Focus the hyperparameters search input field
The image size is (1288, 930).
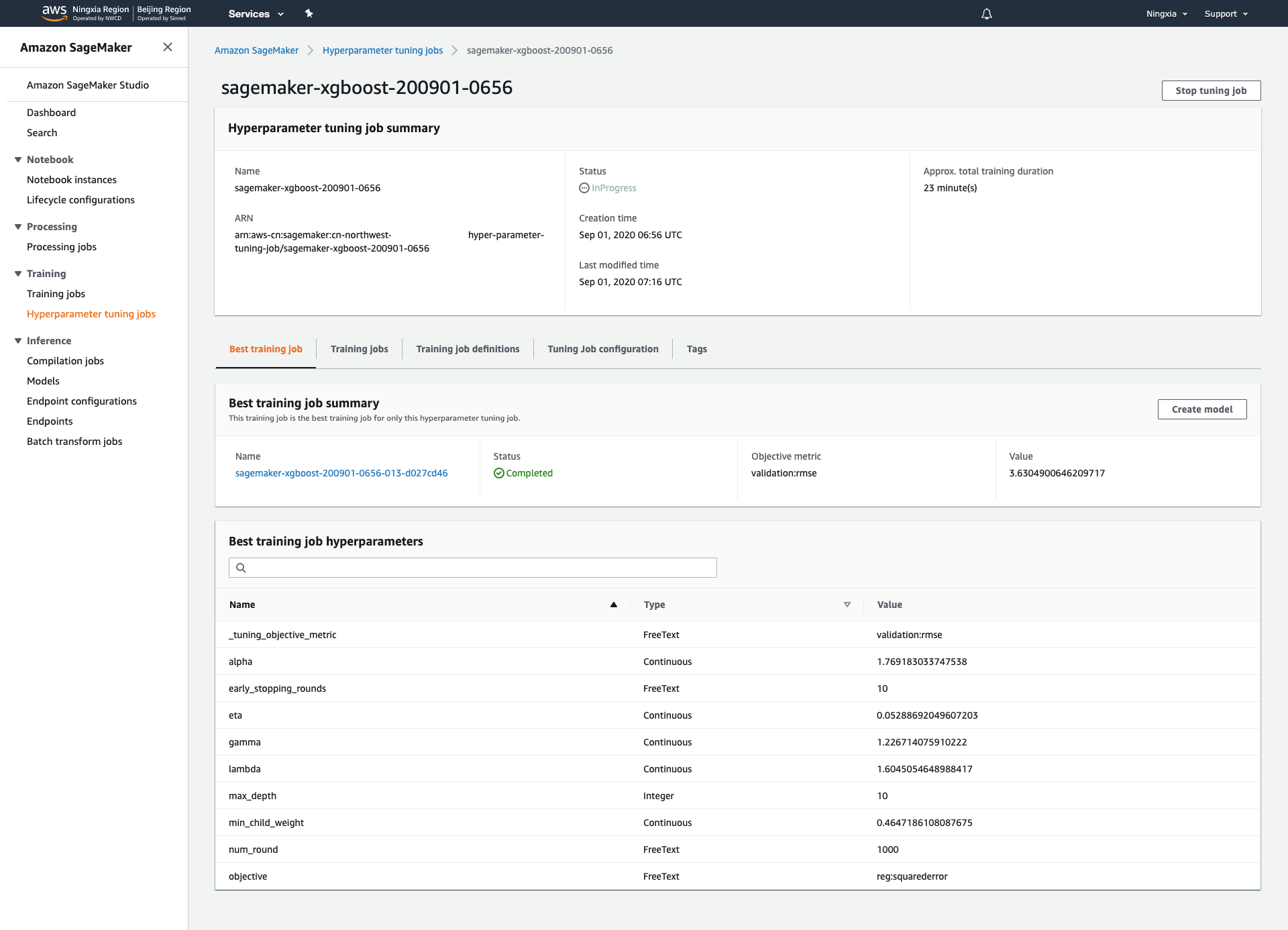(x=472, y=568)
